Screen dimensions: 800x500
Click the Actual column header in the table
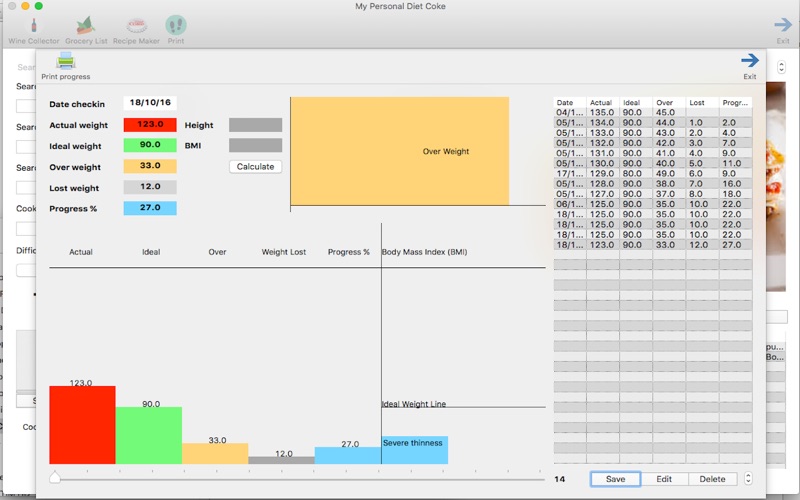click(601, 103)
